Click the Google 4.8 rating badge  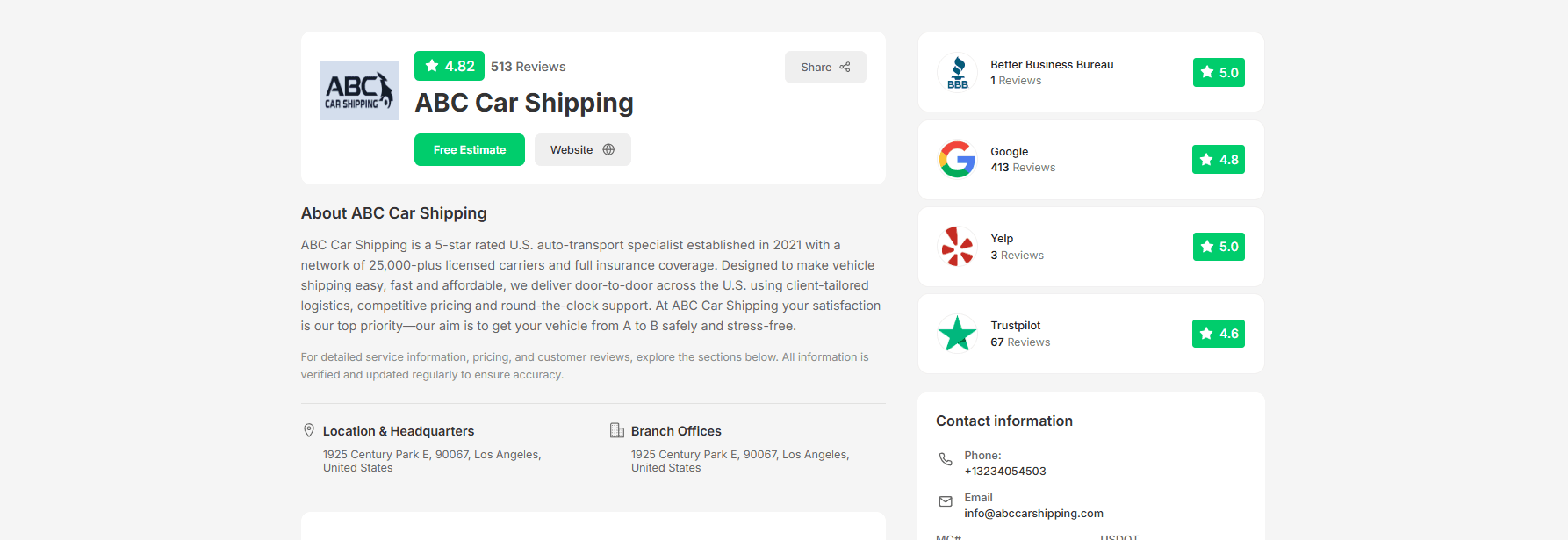pyautogui.click(x=1219, y=160)
